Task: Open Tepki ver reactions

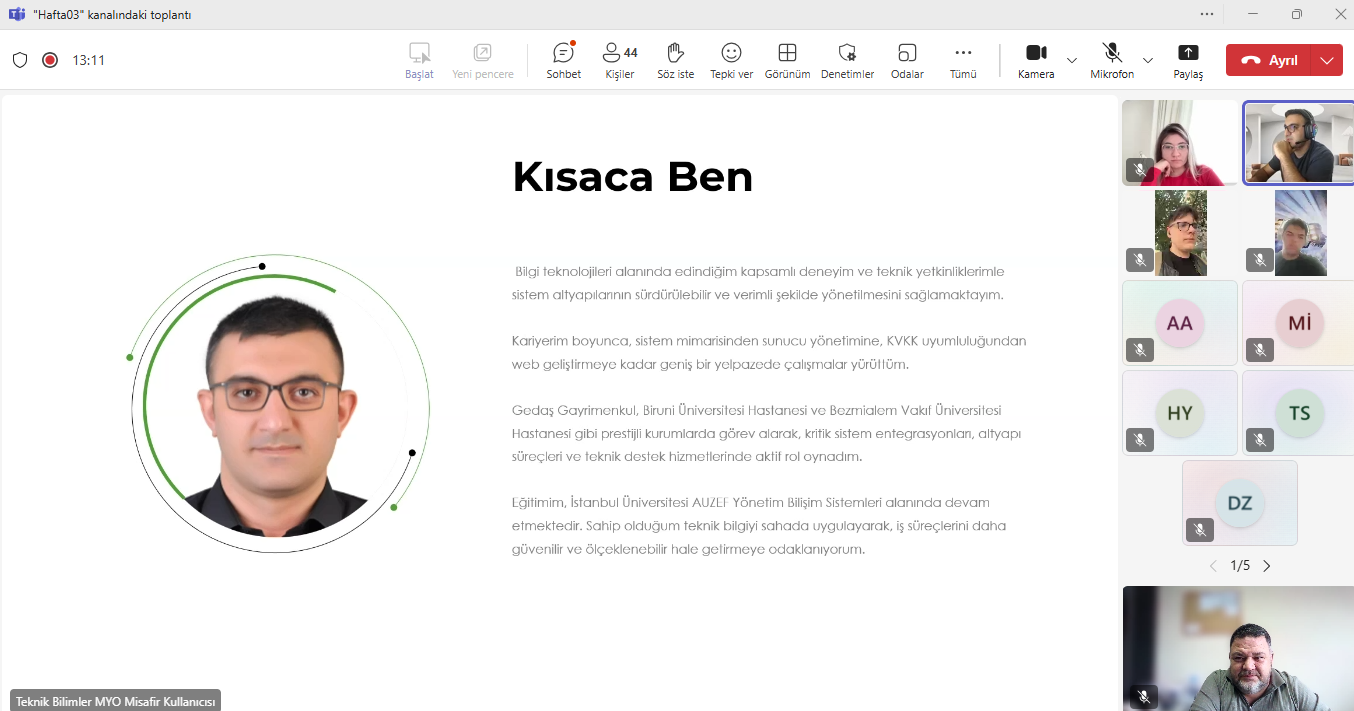Action: (x=731, y=60)
